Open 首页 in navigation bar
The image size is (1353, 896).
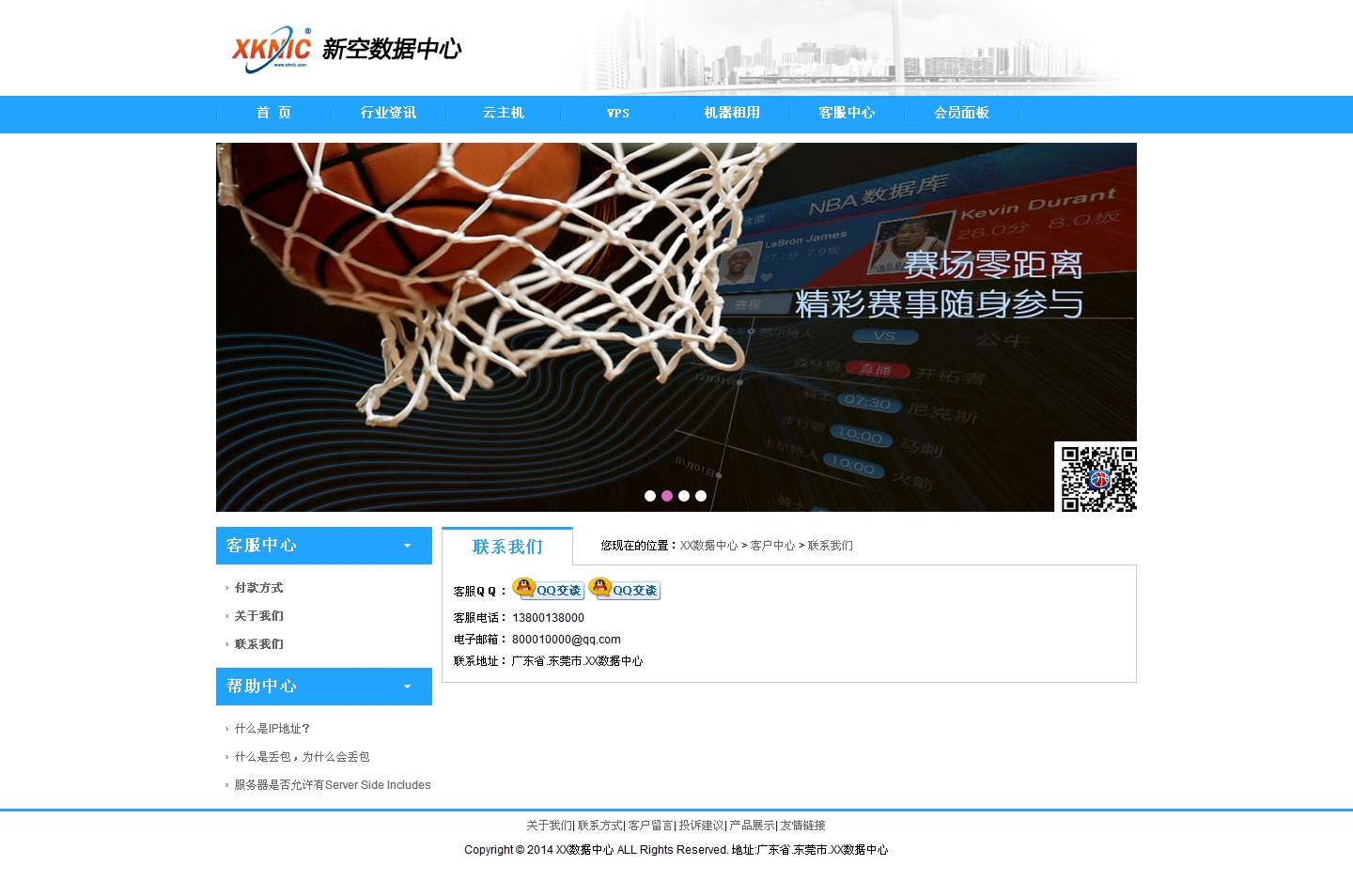[273, 113]
